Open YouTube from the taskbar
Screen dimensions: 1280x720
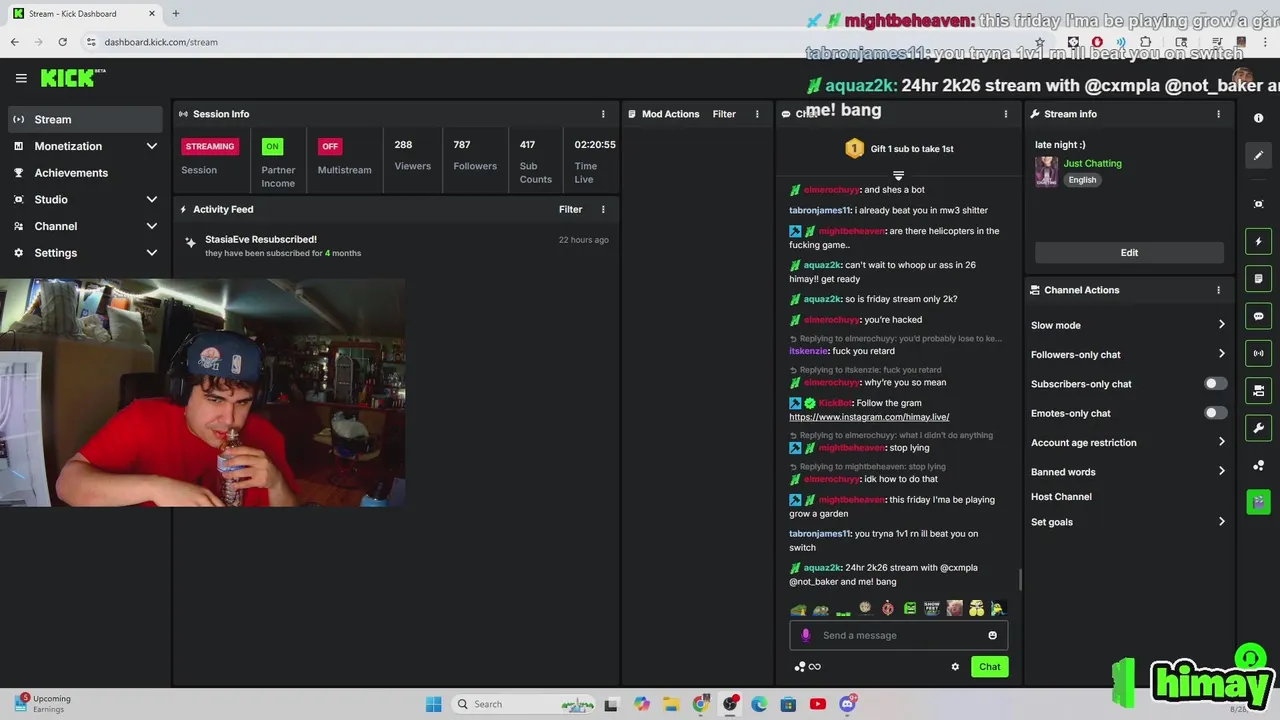(x=818, y=704)
